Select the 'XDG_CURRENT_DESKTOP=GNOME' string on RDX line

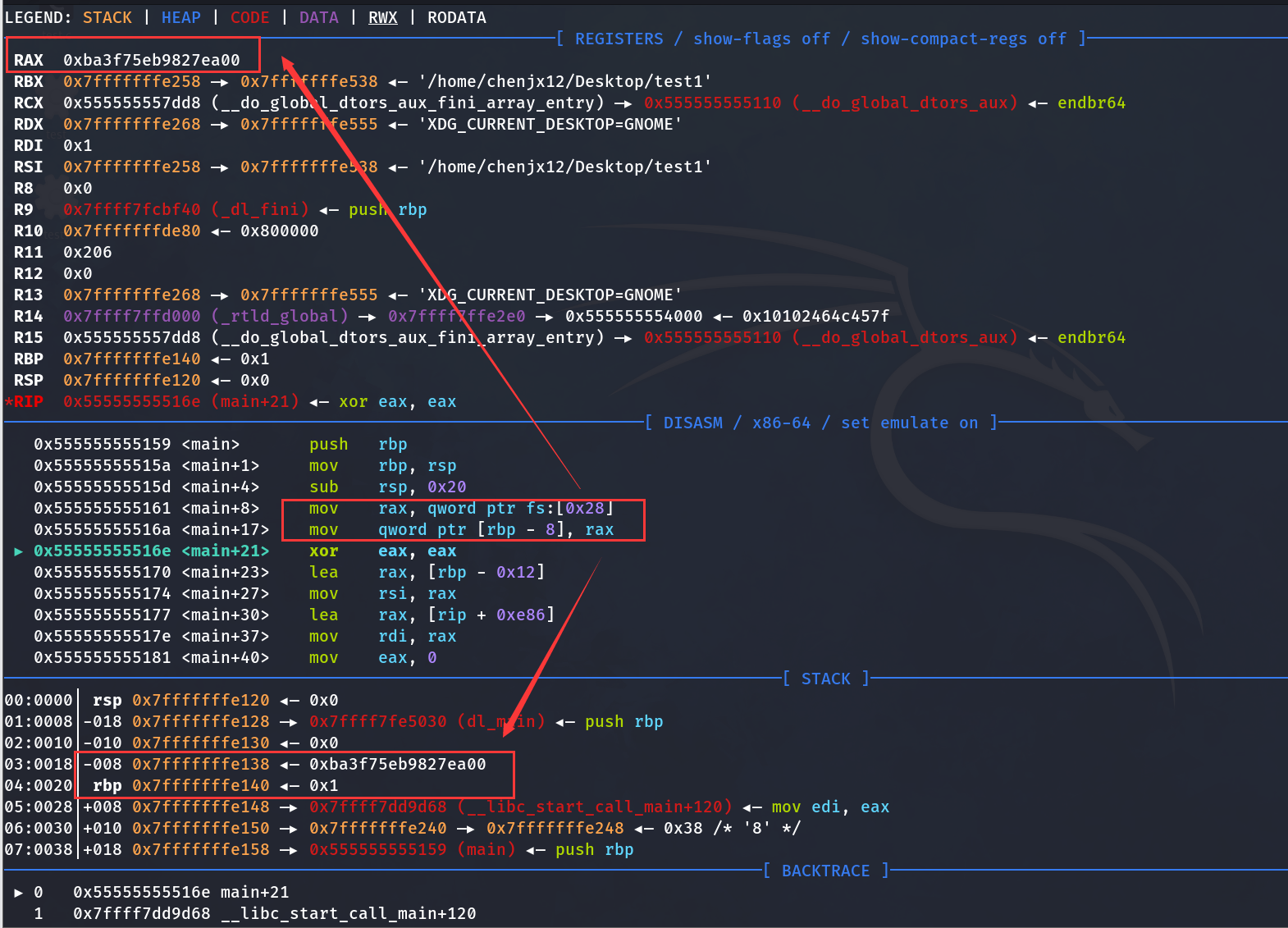(550, 124)
